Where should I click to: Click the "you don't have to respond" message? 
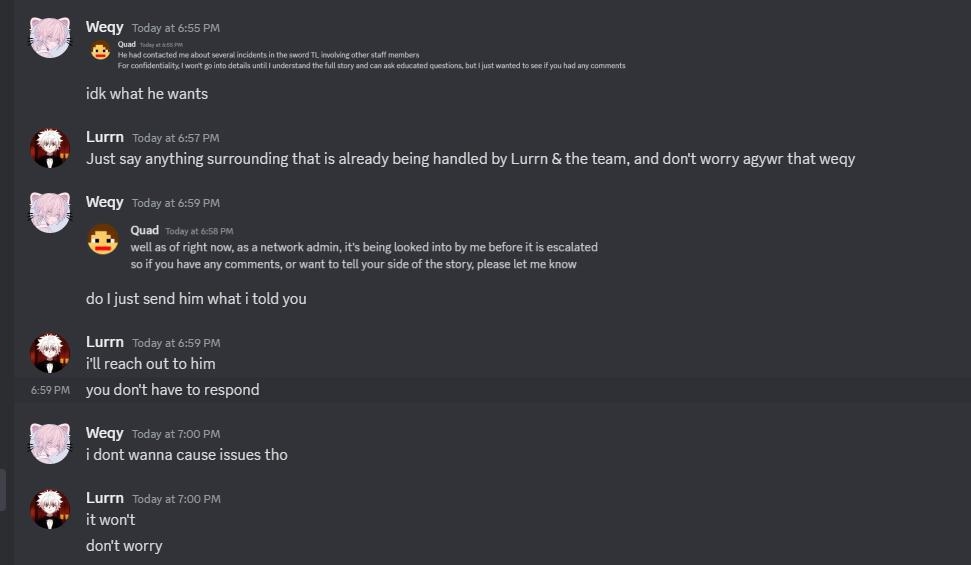coord(172,389)
